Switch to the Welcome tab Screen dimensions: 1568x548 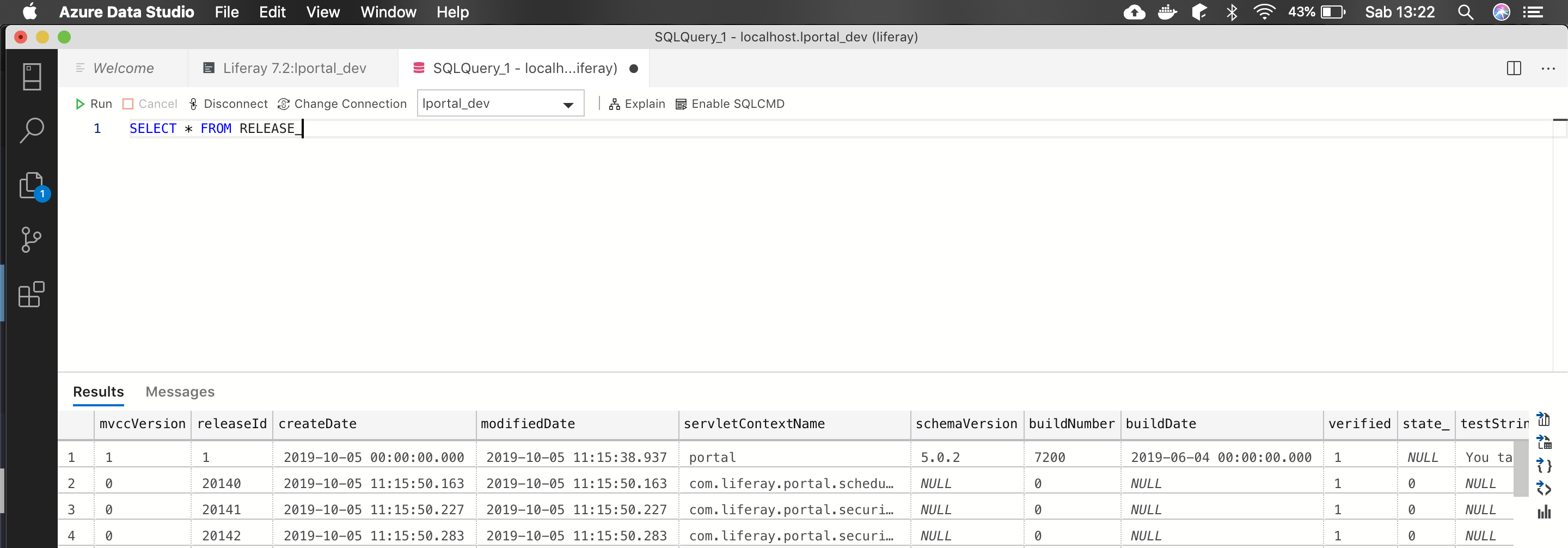123,68
